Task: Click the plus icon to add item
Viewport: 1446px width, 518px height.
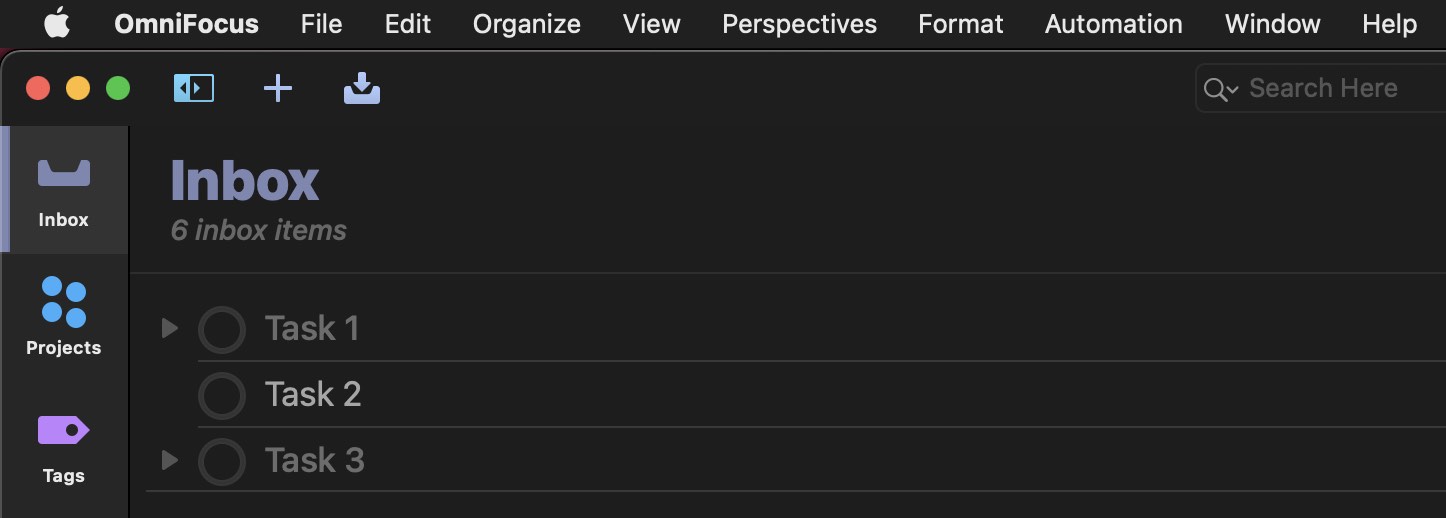Action: click(277, 89)
